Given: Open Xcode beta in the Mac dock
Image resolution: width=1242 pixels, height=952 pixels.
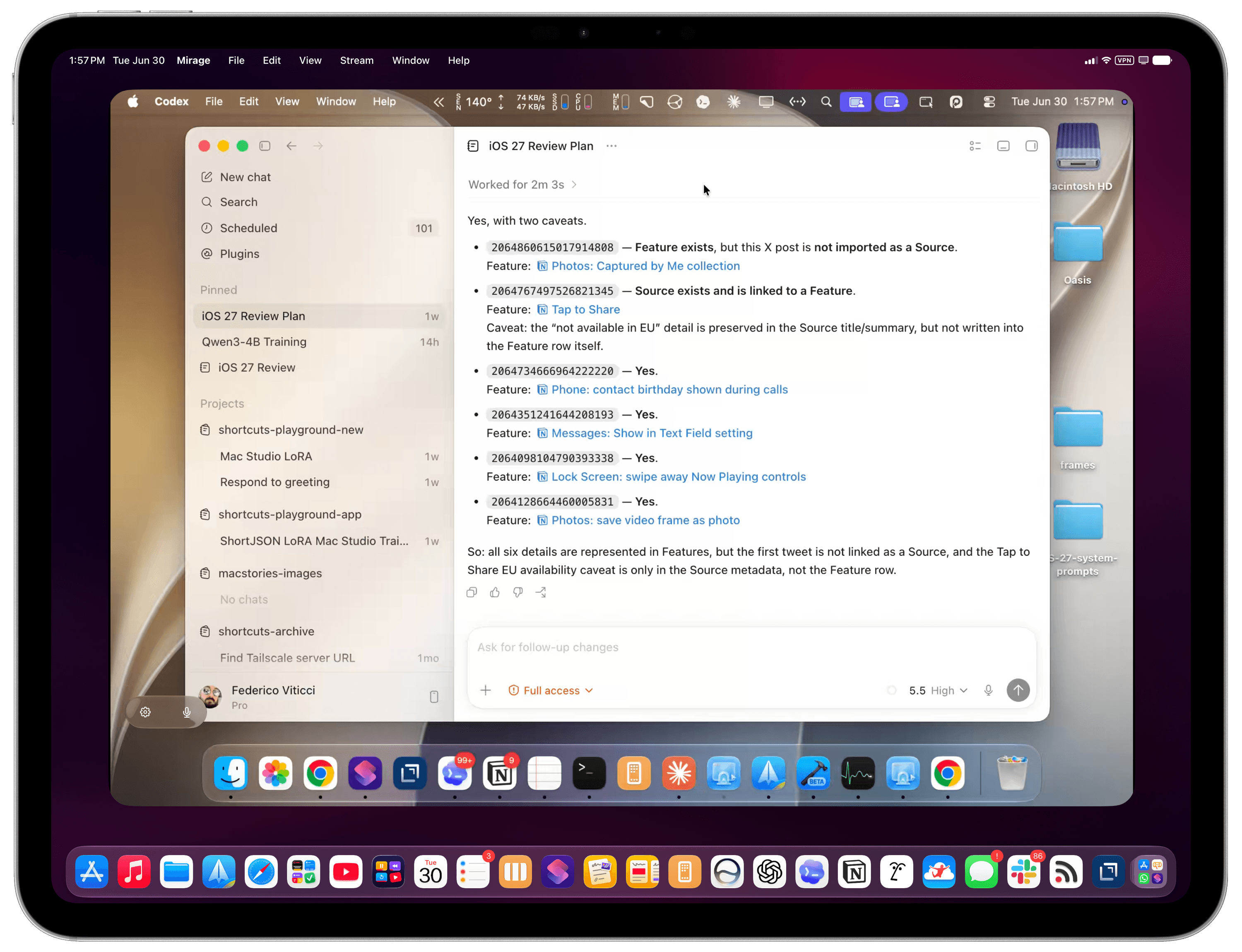Looking at the screenshot, I should [x=813, y=773].
